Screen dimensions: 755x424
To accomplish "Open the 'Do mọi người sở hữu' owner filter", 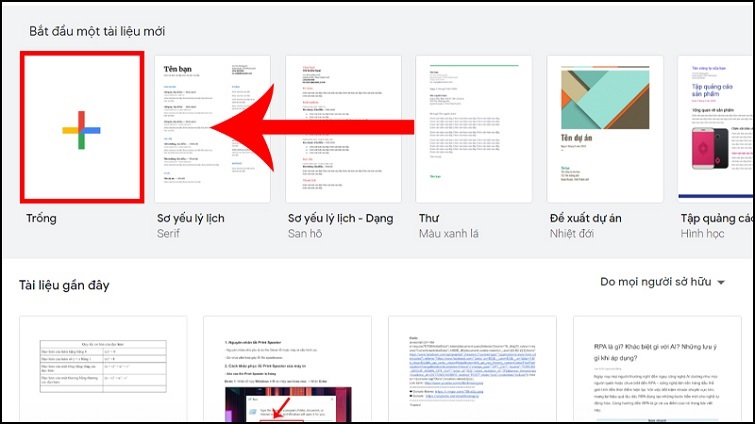I will pyautogui.click(x=655, y=283).
